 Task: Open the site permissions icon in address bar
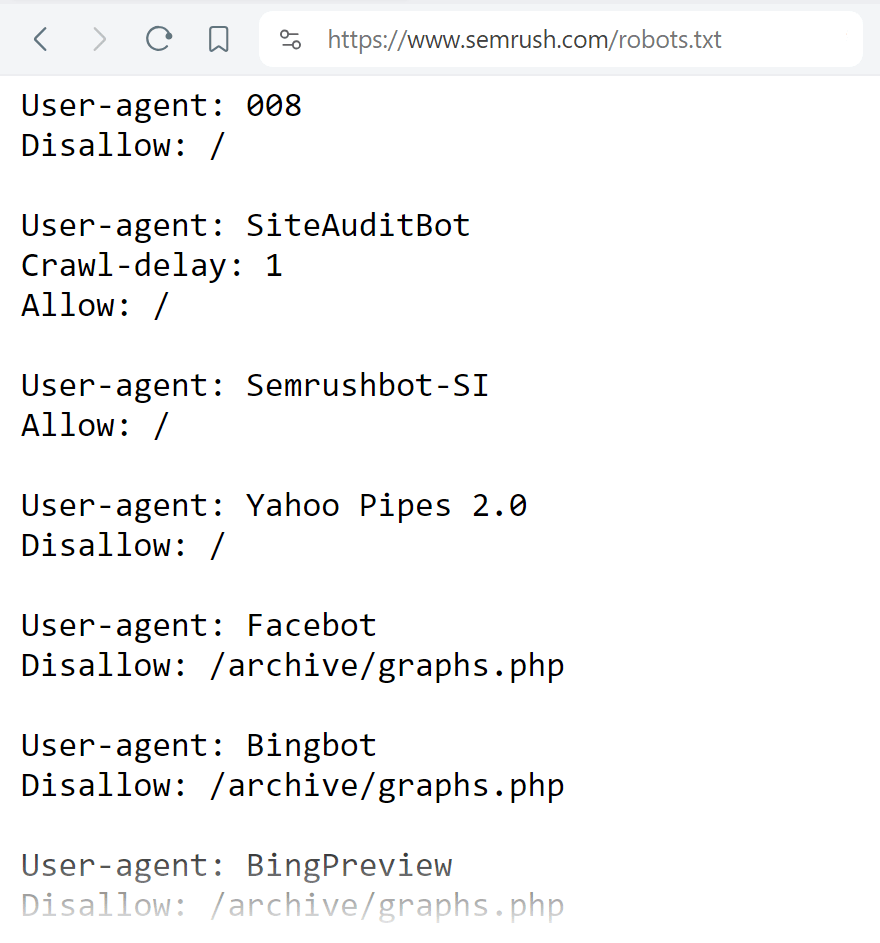pyautogui.click(x=289, y=39)
